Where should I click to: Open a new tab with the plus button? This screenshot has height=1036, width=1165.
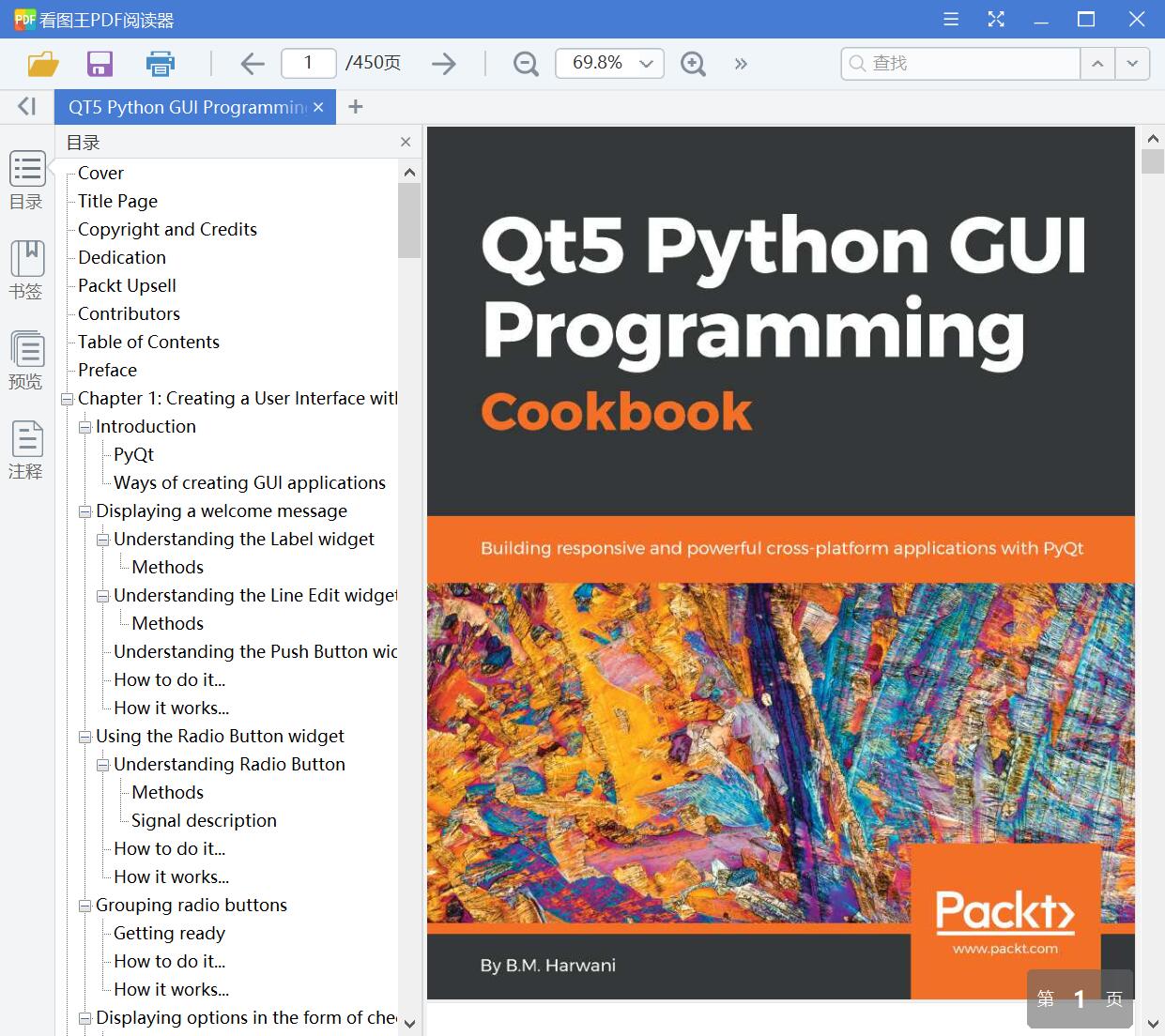click(x=355, y=106)
